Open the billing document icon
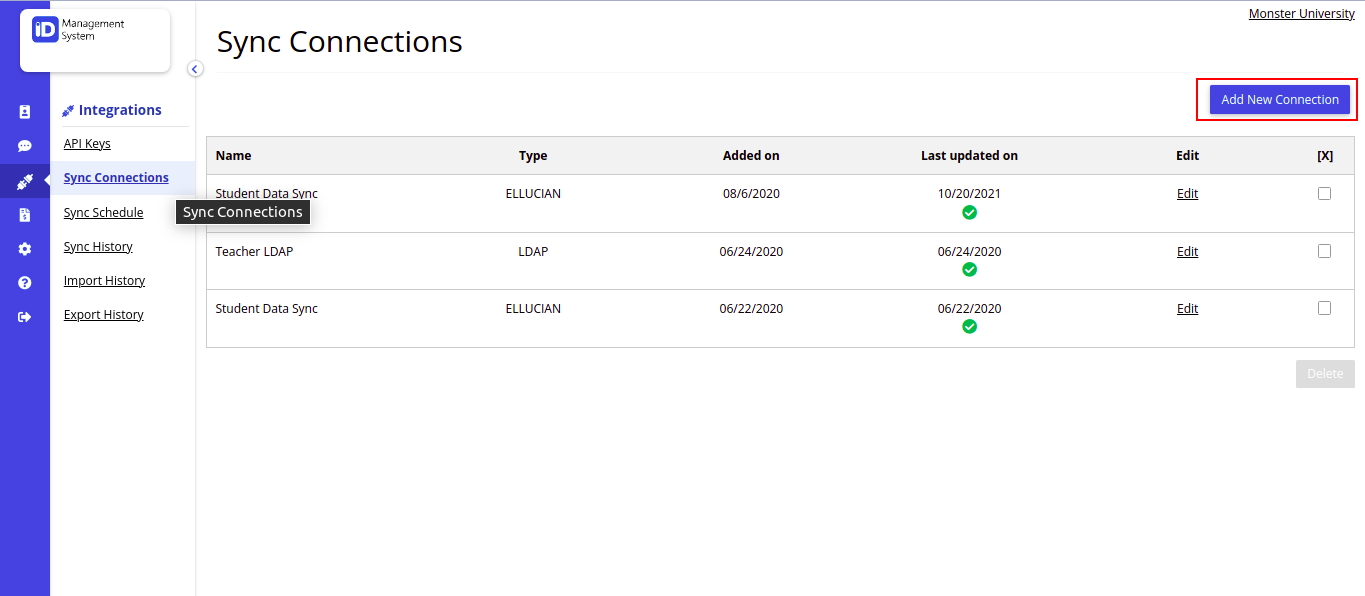 [x=25, y=214]
